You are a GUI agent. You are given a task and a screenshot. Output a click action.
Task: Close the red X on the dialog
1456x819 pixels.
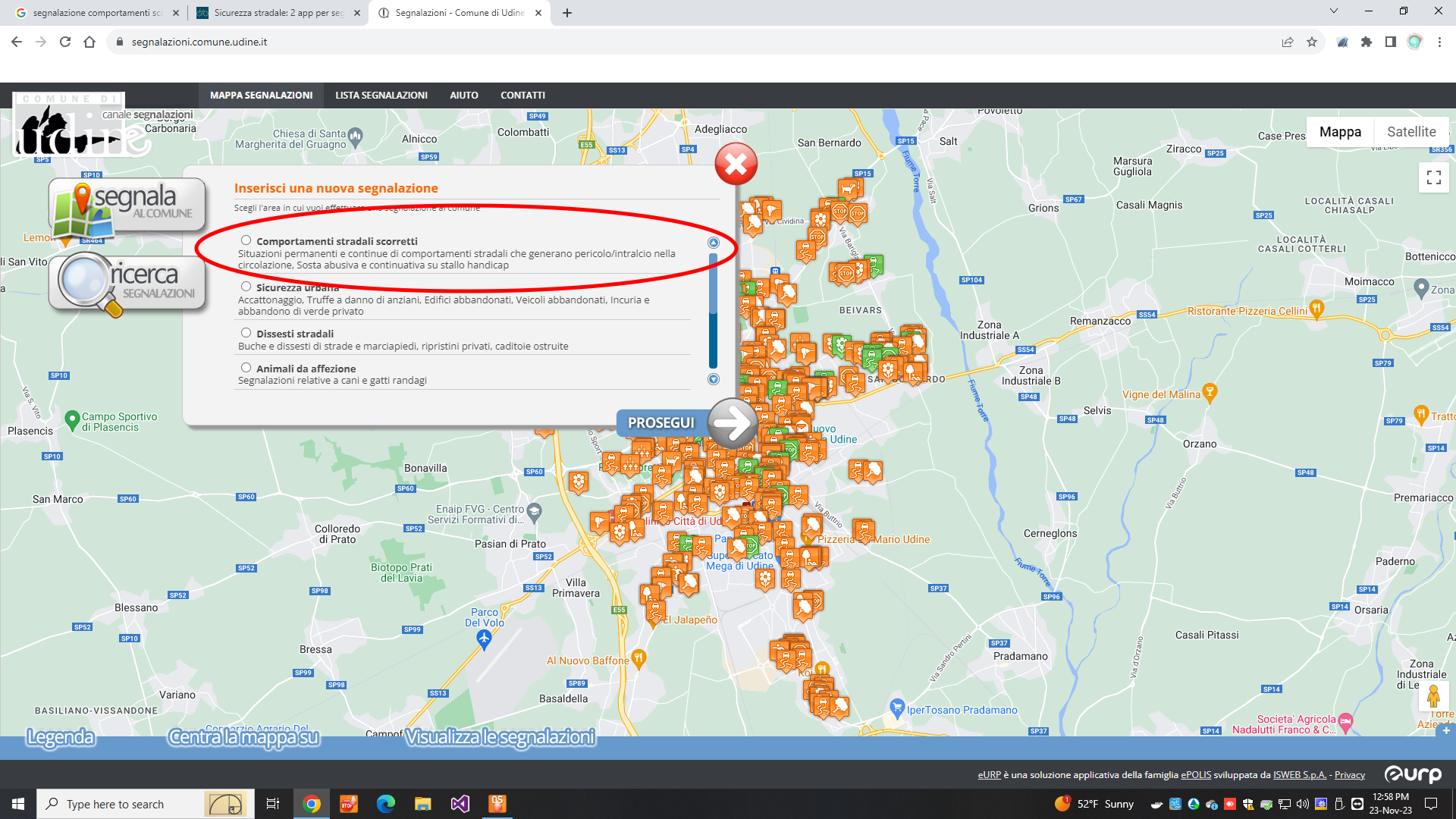736,163
